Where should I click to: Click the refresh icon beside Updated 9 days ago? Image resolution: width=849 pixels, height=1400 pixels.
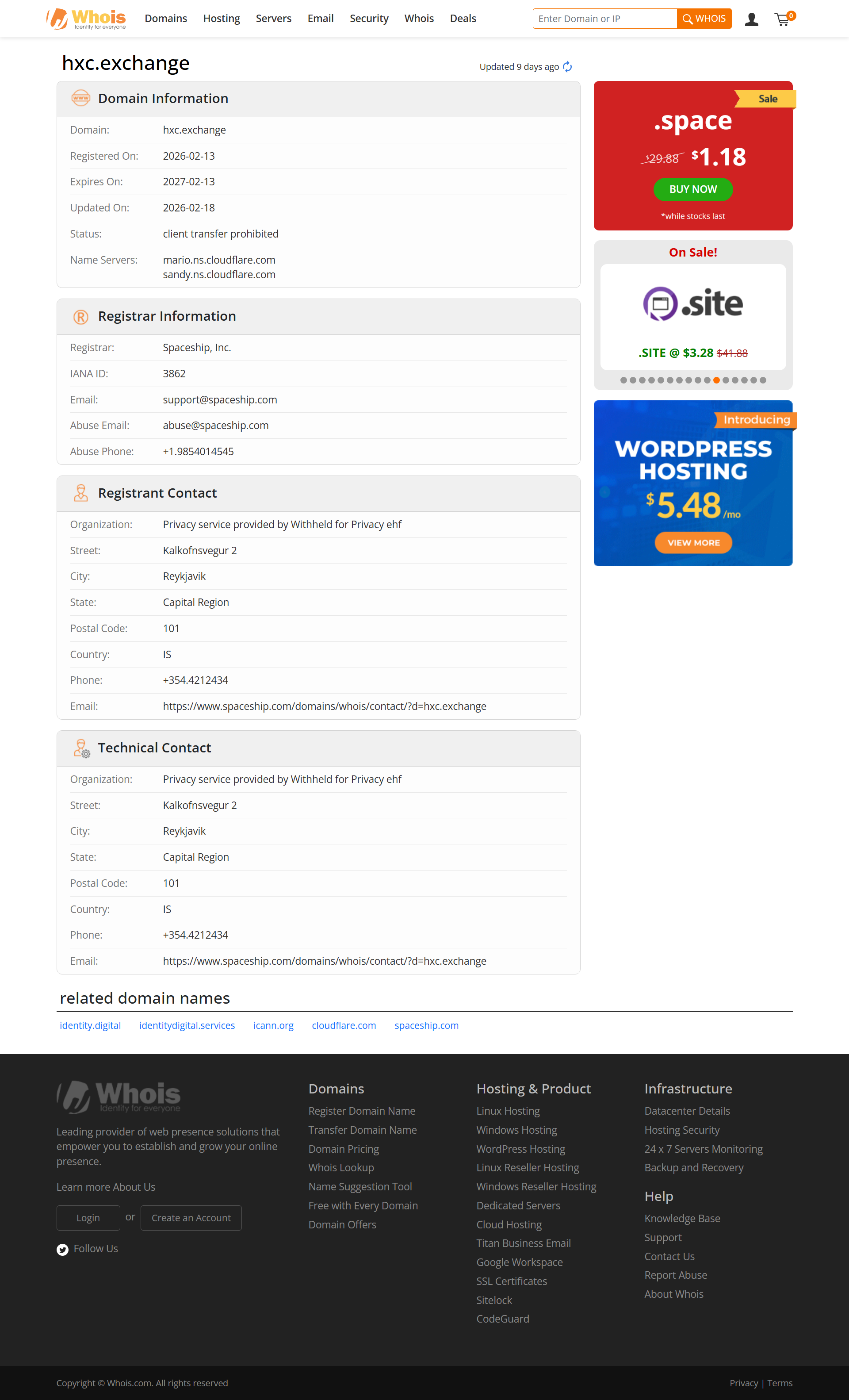pyautogui.click(x=567, y=67)
